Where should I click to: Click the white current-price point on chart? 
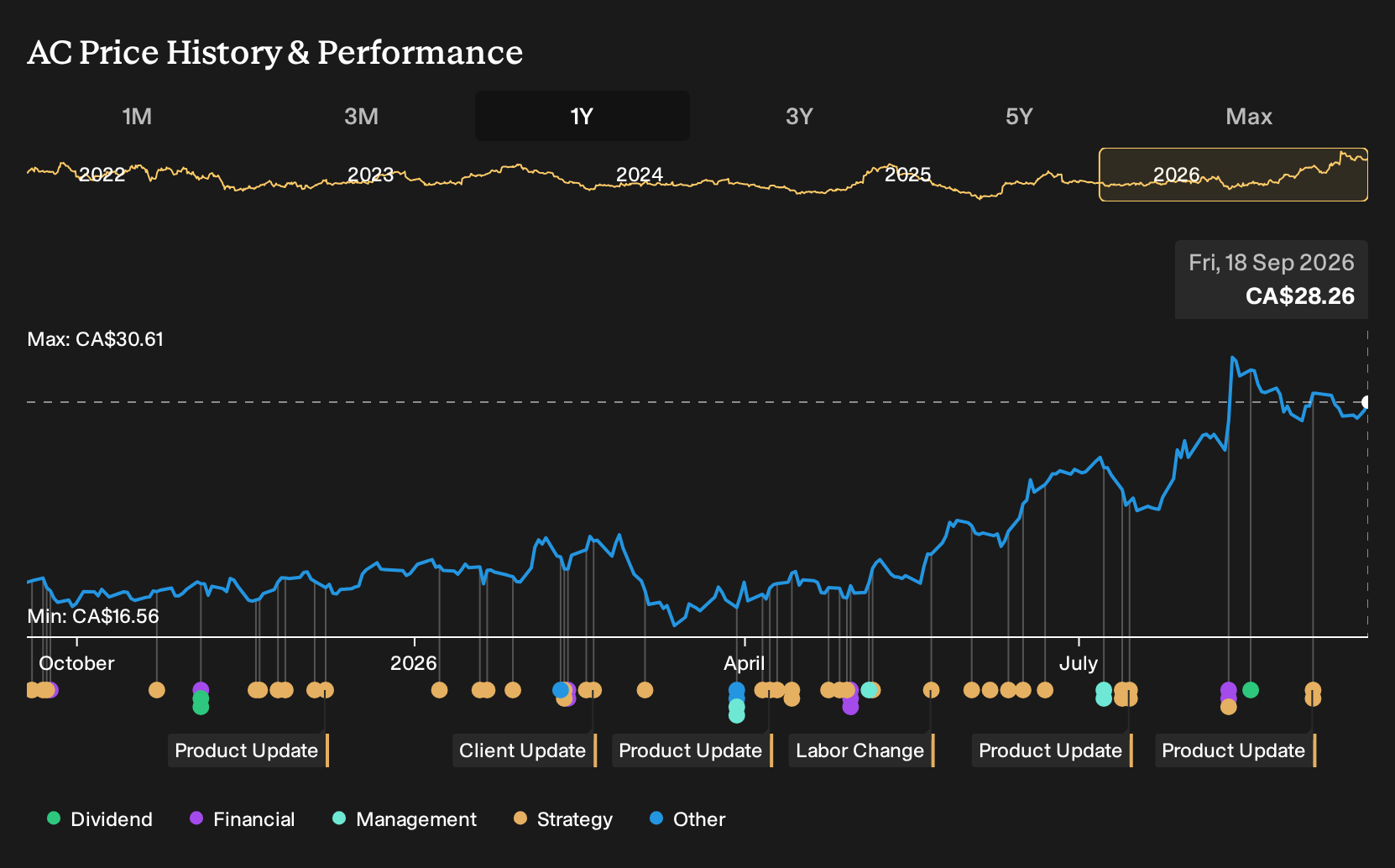[x=1366, y=402]
